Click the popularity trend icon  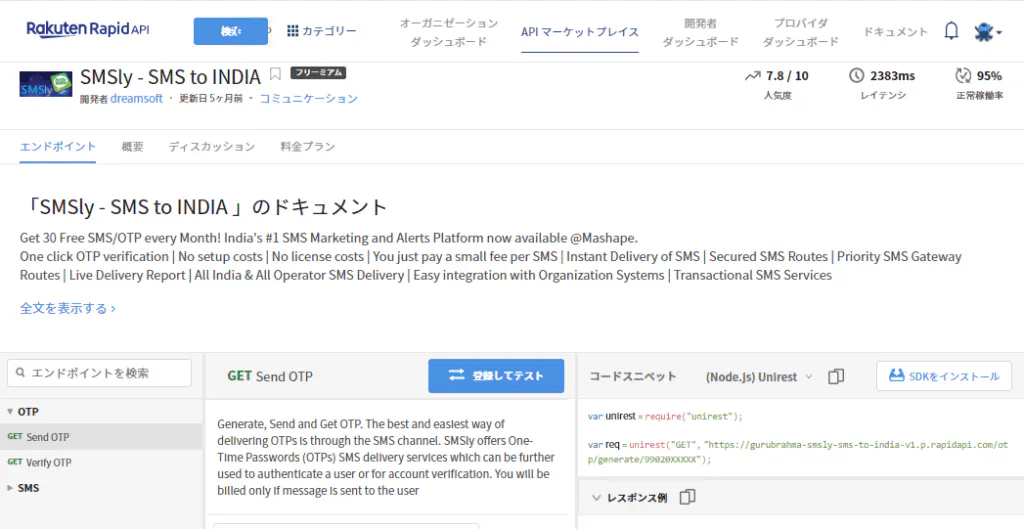[x=752, y=76]
